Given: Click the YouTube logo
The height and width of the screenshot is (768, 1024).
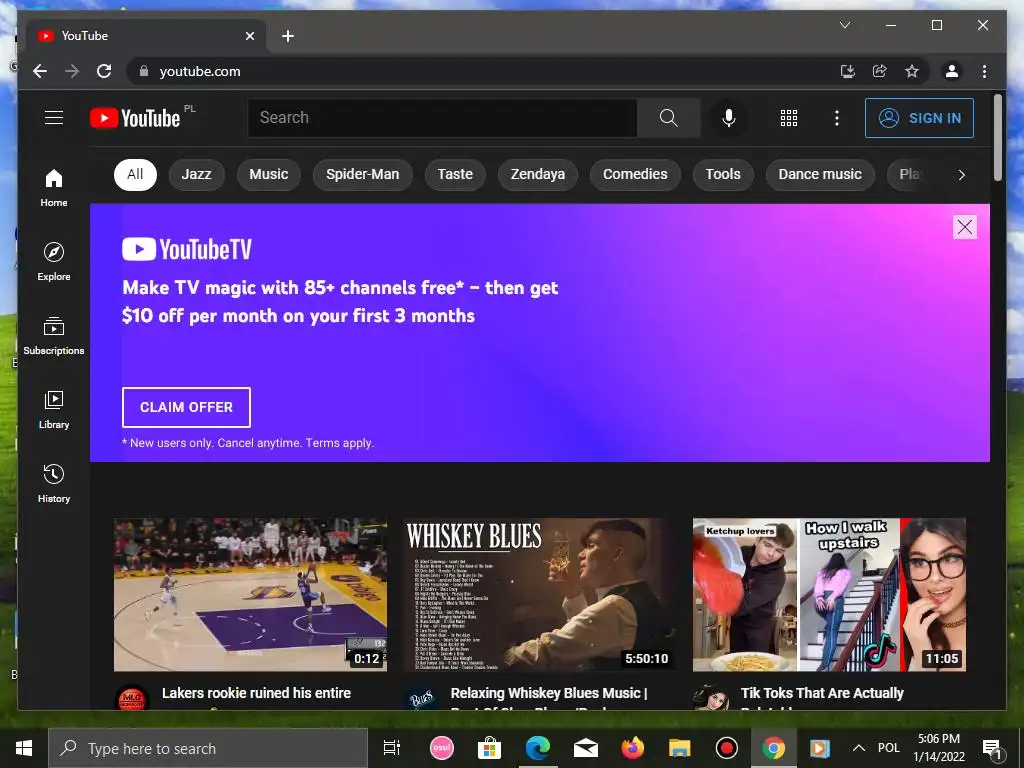Looking at the screenshot, I should click(135, 118).
